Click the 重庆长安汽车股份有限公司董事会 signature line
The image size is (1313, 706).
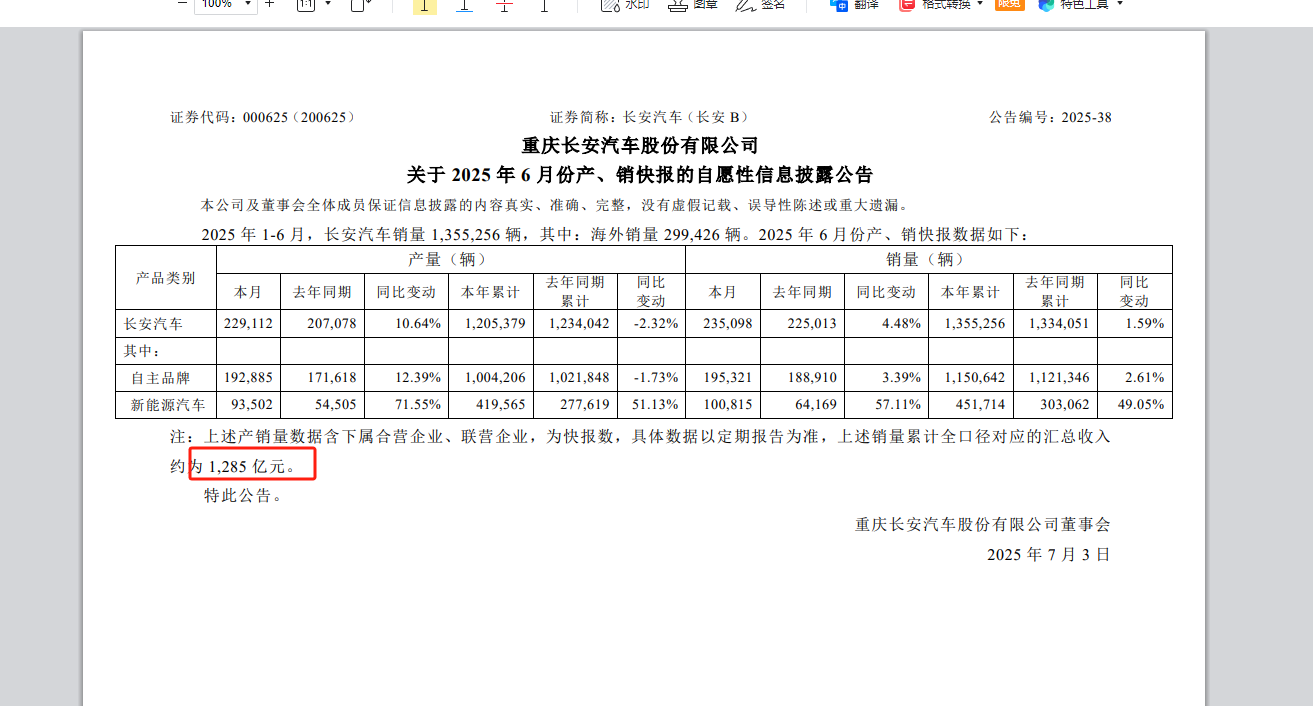point(983,524)
